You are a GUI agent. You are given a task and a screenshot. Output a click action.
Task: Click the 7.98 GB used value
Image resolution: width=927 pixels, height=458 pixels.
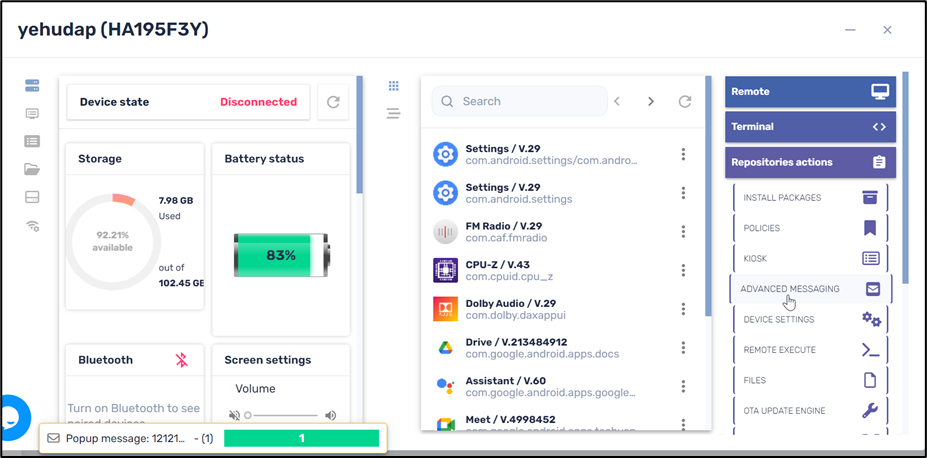(176, 200)
